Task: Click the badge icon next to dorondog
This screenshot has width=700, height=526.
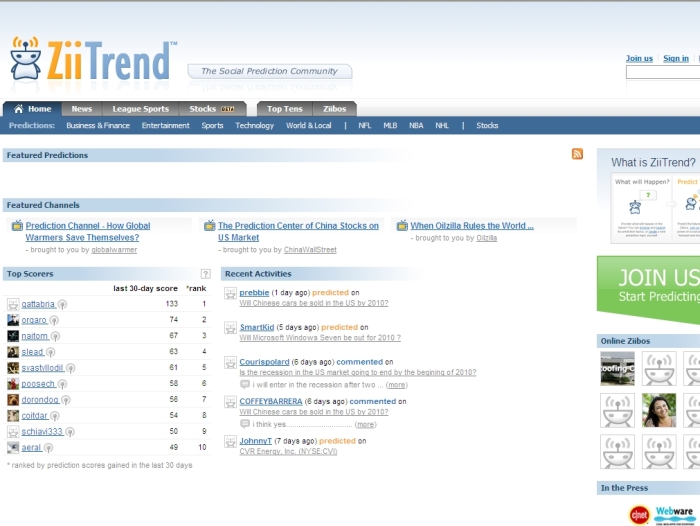Action: pyautogui.click(x=66, y=400)
